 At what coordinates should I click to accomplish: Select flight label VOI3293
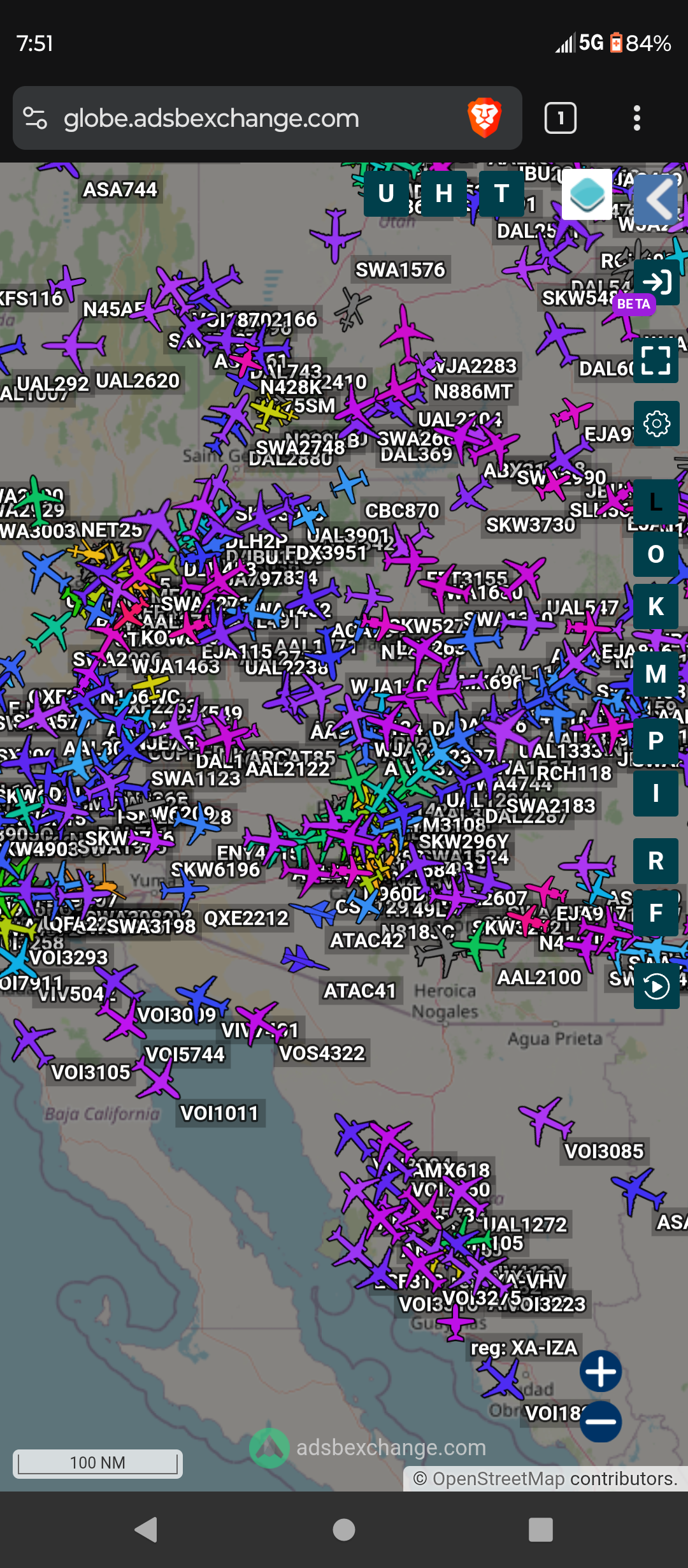[68, 957]
